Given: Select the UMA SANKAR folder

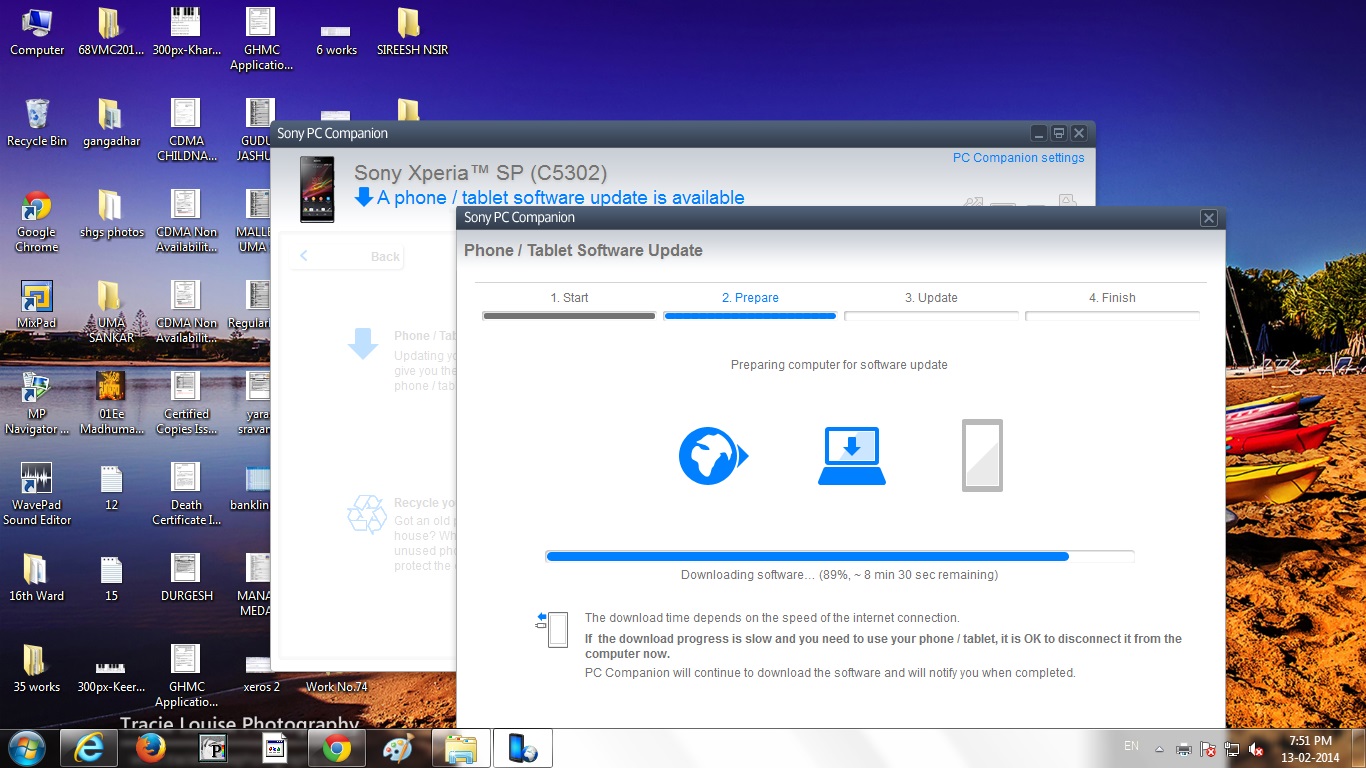Looking at the screenshot, I should (110, 312).
